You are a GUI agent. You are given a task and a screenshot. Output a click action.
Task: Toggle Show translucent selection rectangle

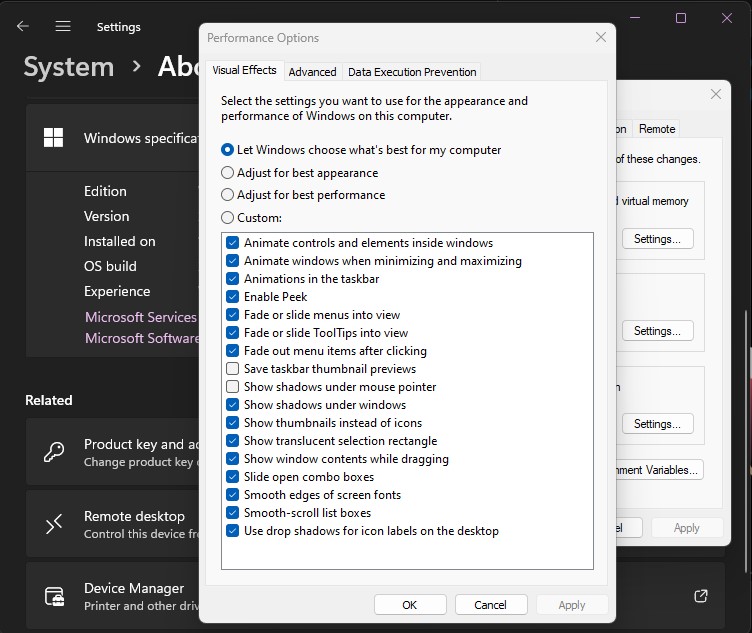point(233,441)
